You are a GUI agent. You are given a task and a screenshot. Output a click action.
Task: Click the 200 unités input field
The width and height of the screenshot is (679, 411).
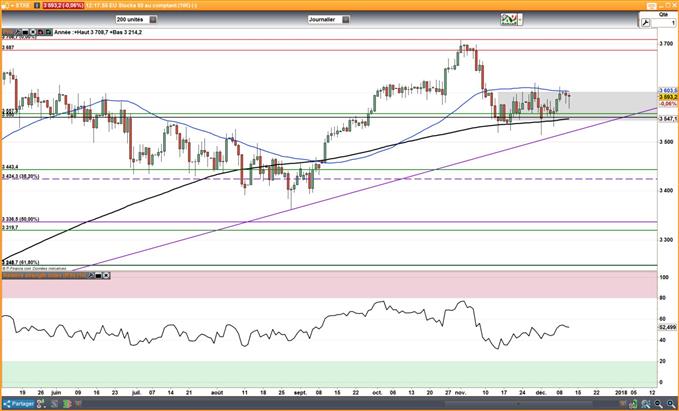[132, 19]
